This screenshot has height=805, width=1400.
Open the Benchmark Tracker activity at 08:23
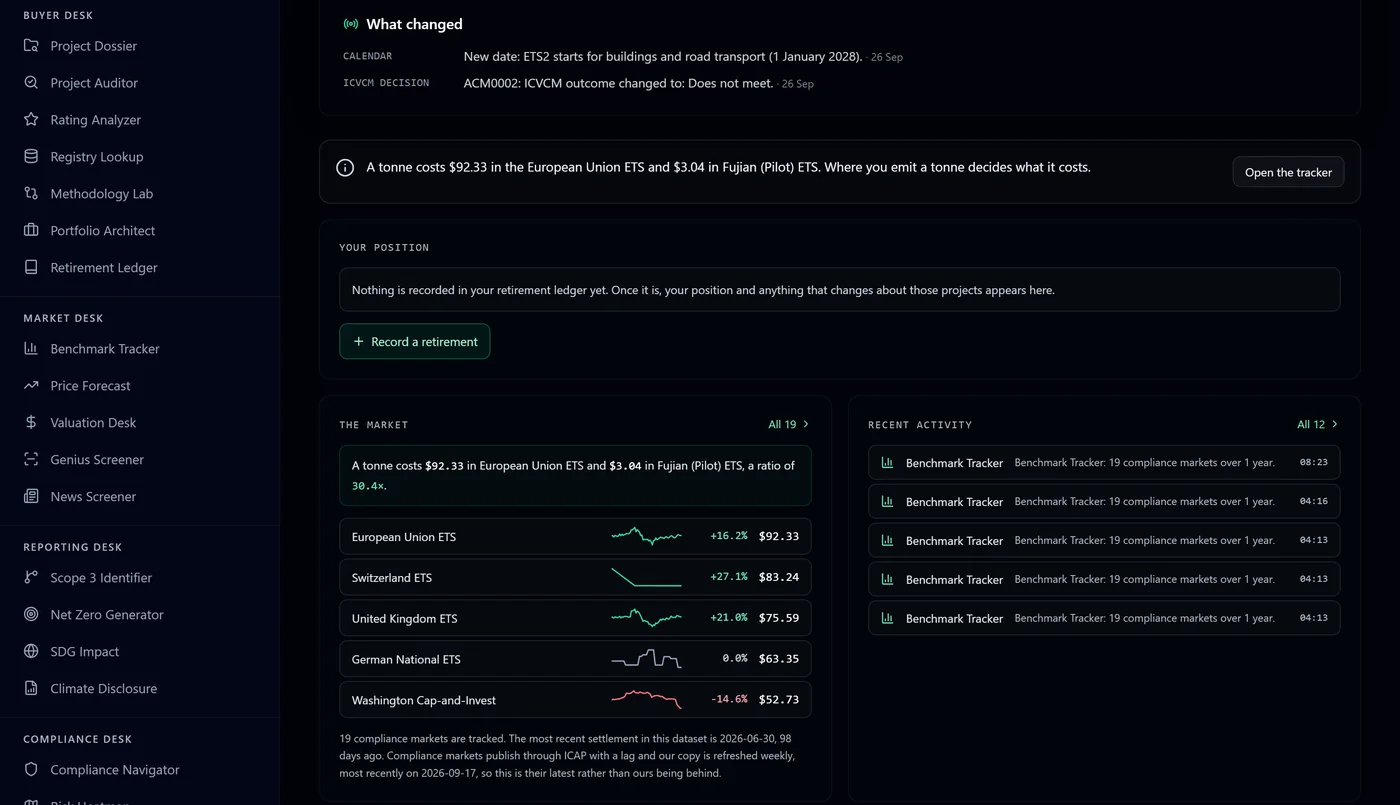click(1104, 462)
